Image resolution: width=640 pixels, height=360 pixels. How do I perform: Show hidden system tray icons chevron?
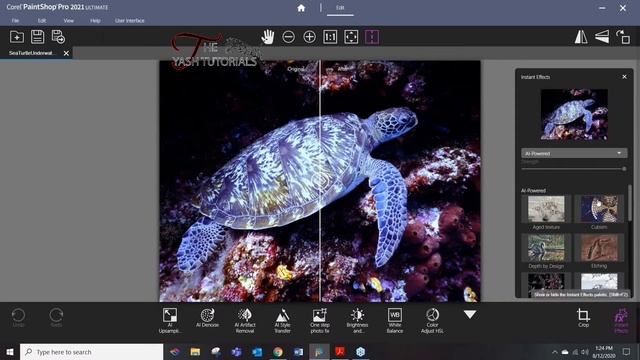click(x=554, y=352)
